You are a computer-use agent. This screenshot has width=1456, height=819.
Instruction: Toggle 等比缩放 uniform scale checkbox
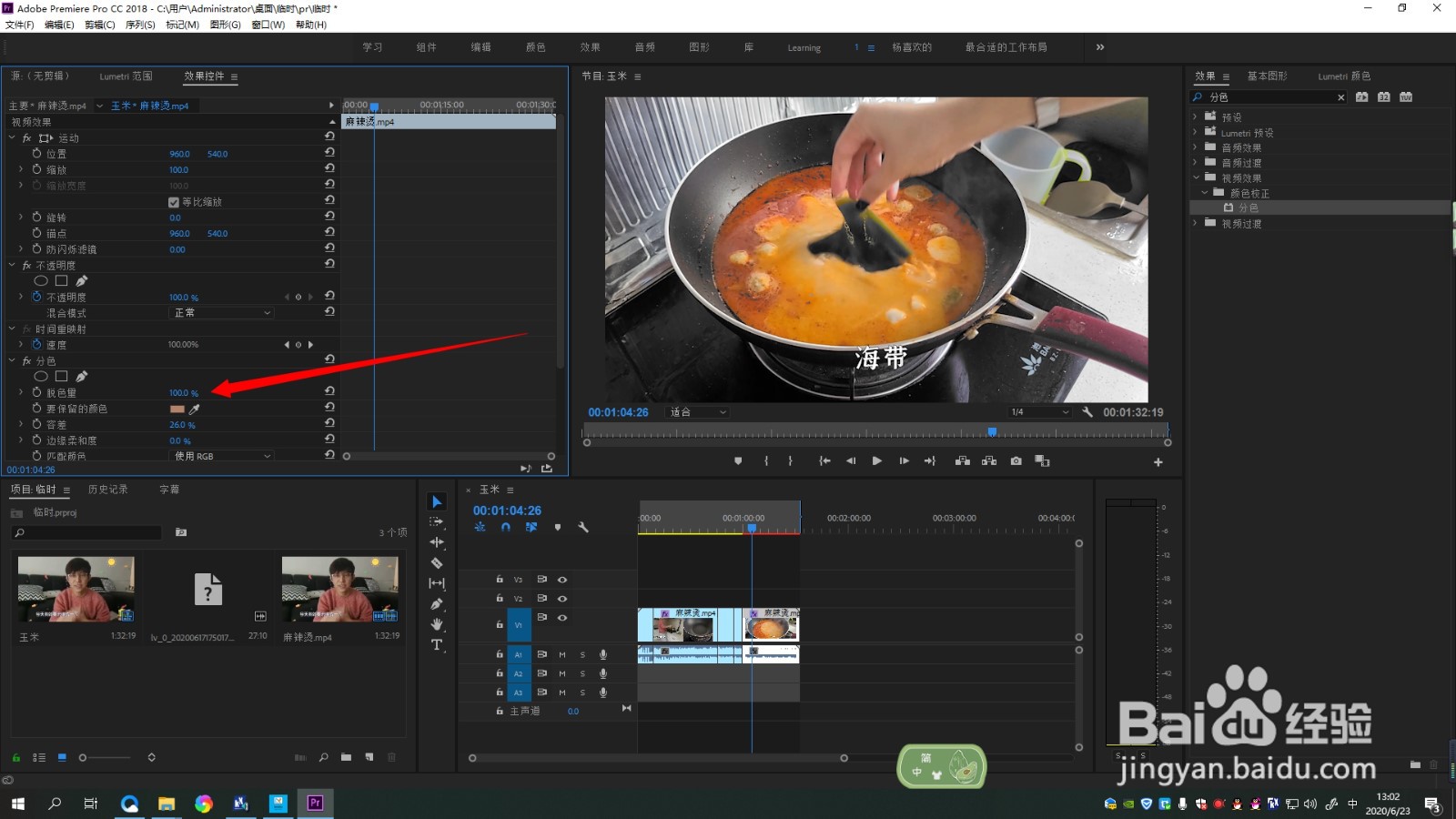click(174, 202)
